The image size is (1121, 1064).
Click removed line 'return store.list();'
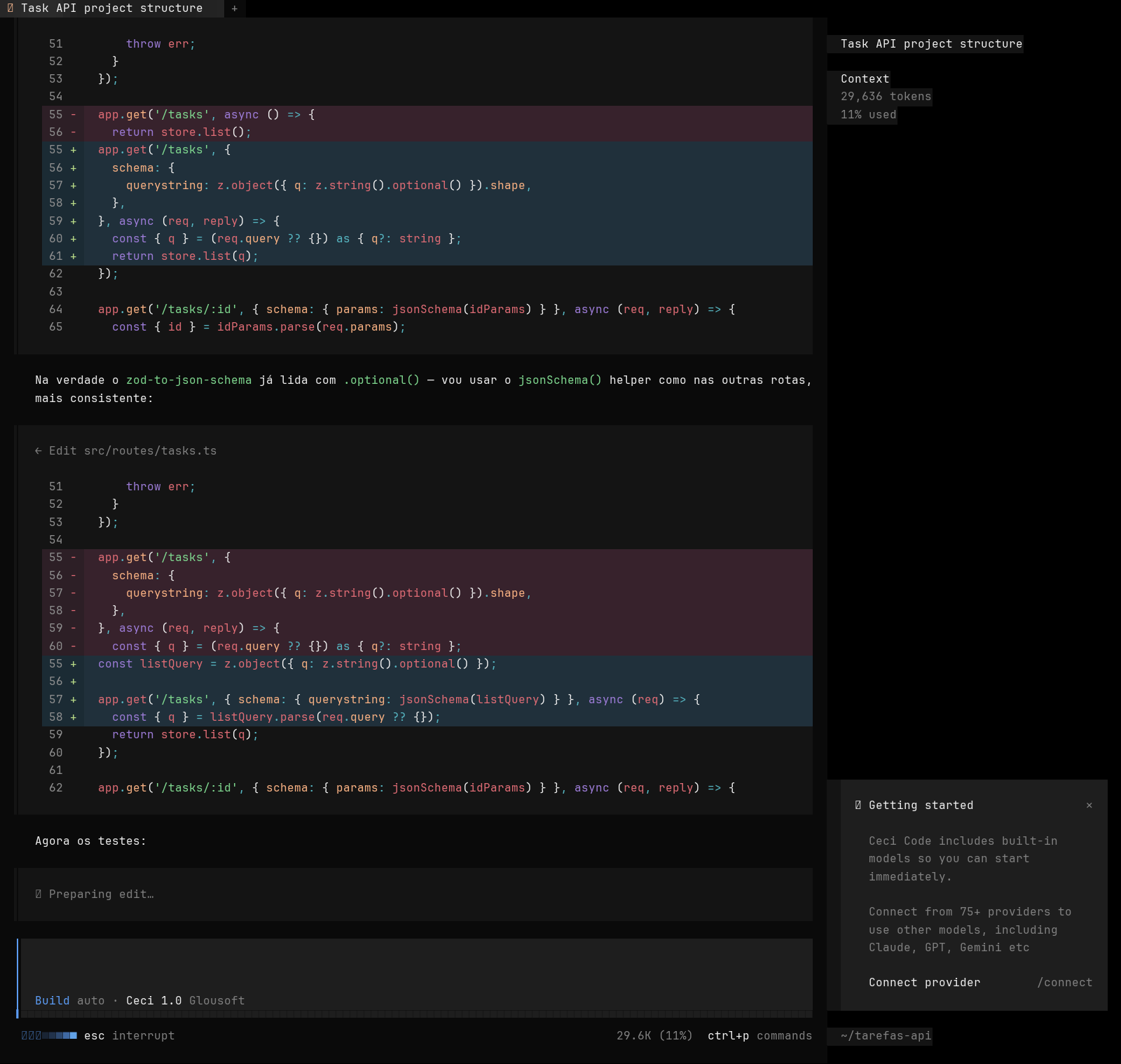[427, 132]
